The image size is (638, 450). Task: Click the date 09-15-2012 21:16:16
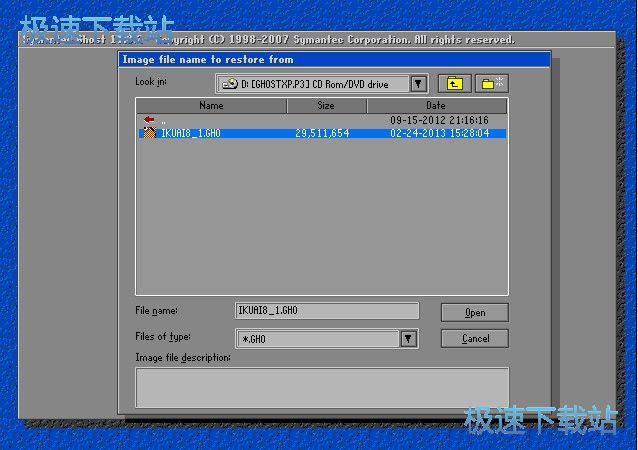(x=439, y=120)
